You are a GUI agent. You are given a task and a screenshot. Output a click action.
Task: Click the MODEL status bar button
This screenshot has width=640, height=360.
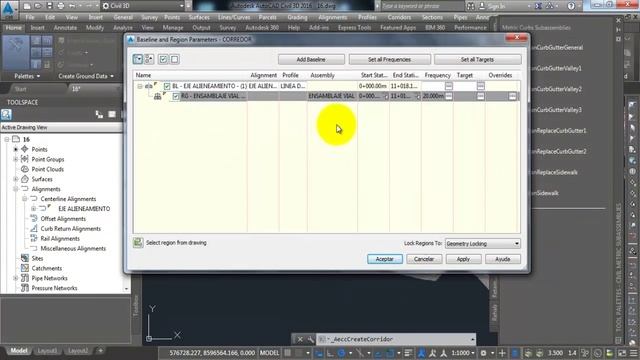(x=269, y=353)
